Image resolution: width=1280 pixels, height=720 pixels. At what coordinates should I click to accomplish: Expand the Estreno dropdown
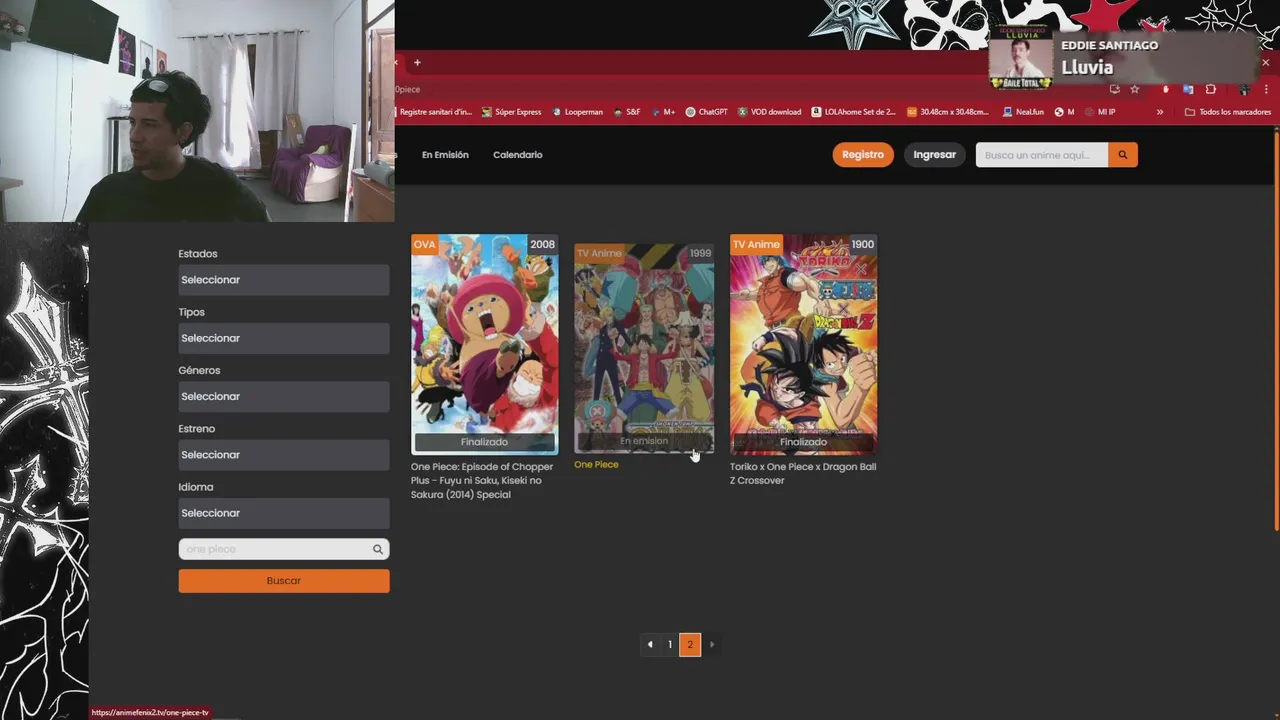284,455
